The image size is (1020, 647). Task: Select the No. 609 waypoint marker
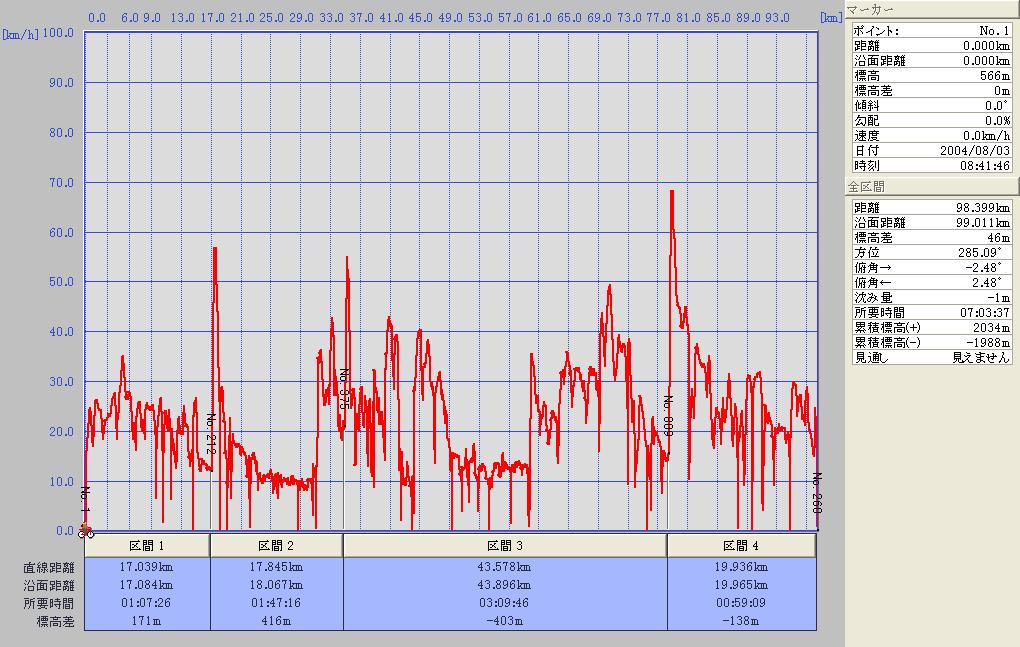668,415
